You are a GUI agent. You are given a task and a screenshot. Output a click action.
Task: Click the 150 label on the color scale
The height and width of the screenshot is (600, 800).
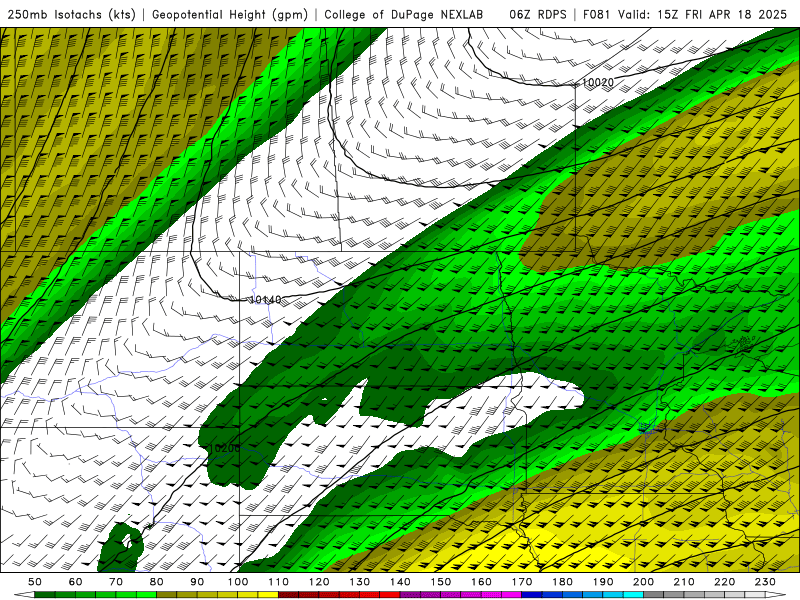point(440,582)
